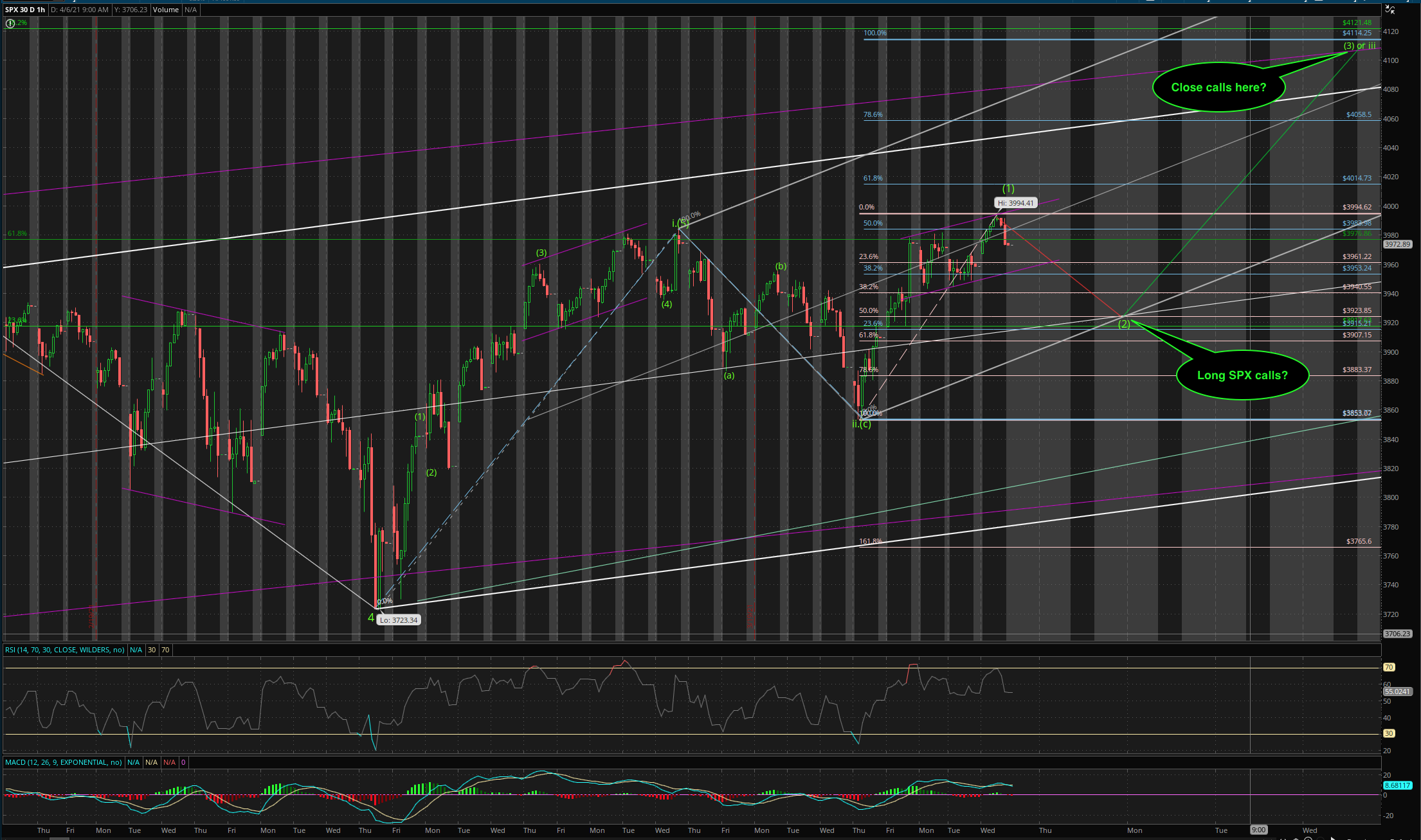
Task: Click the RSI value tag 55.0241
Action: 1397,692
